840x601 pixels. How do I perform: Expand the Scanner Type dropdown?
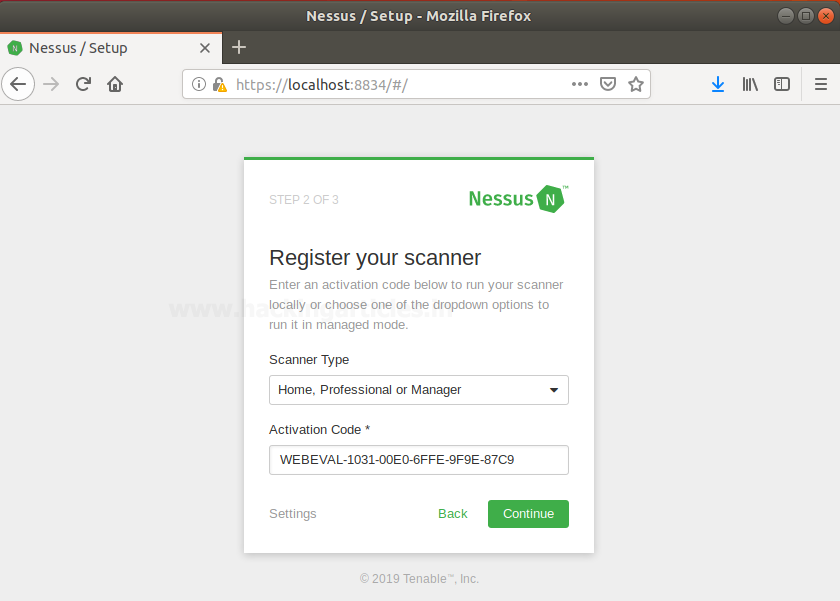point(418,390)
